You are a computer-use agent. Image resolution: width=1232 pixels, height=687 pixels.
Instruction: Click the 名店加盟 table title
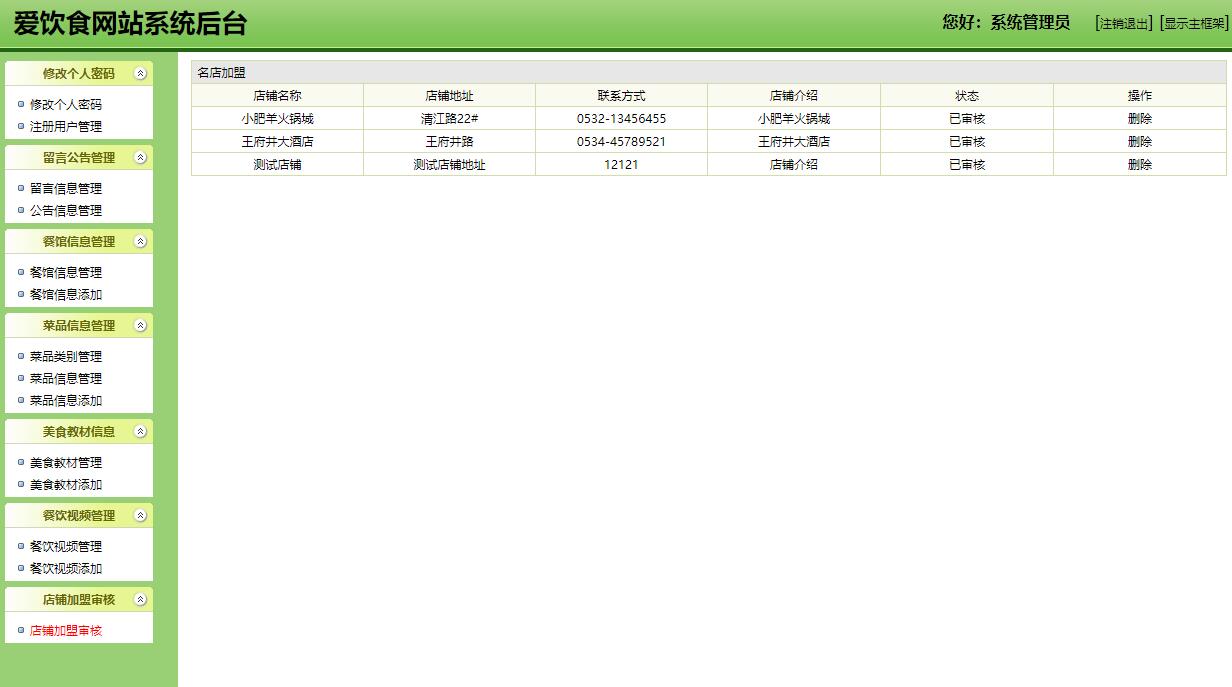point(221,72)
